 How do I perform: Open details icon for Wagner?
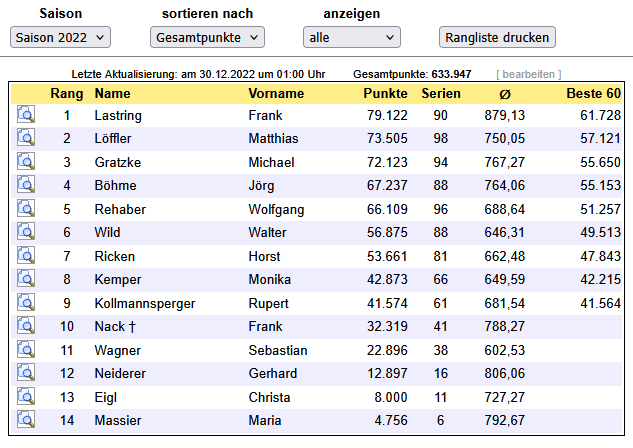tap(26, 350)
